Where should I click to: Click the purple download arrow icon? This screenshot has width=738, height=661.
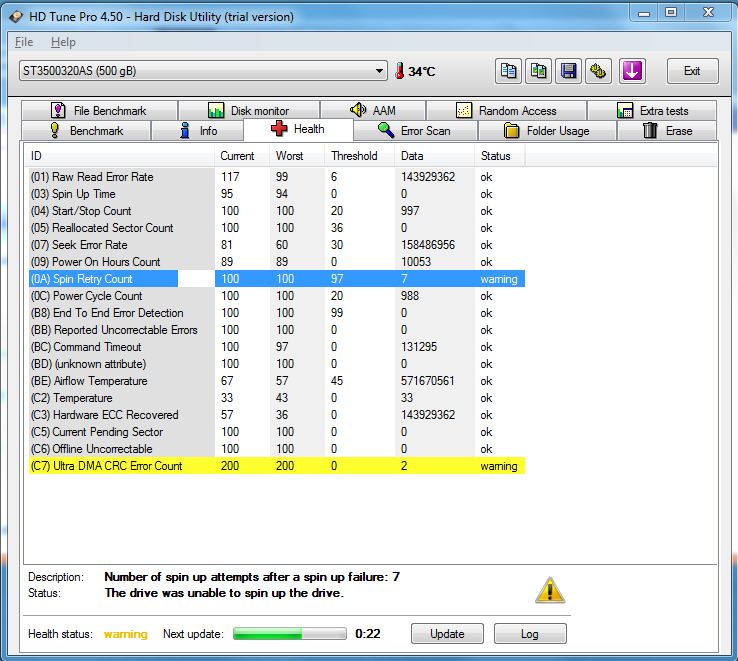(x=632, y=71)
